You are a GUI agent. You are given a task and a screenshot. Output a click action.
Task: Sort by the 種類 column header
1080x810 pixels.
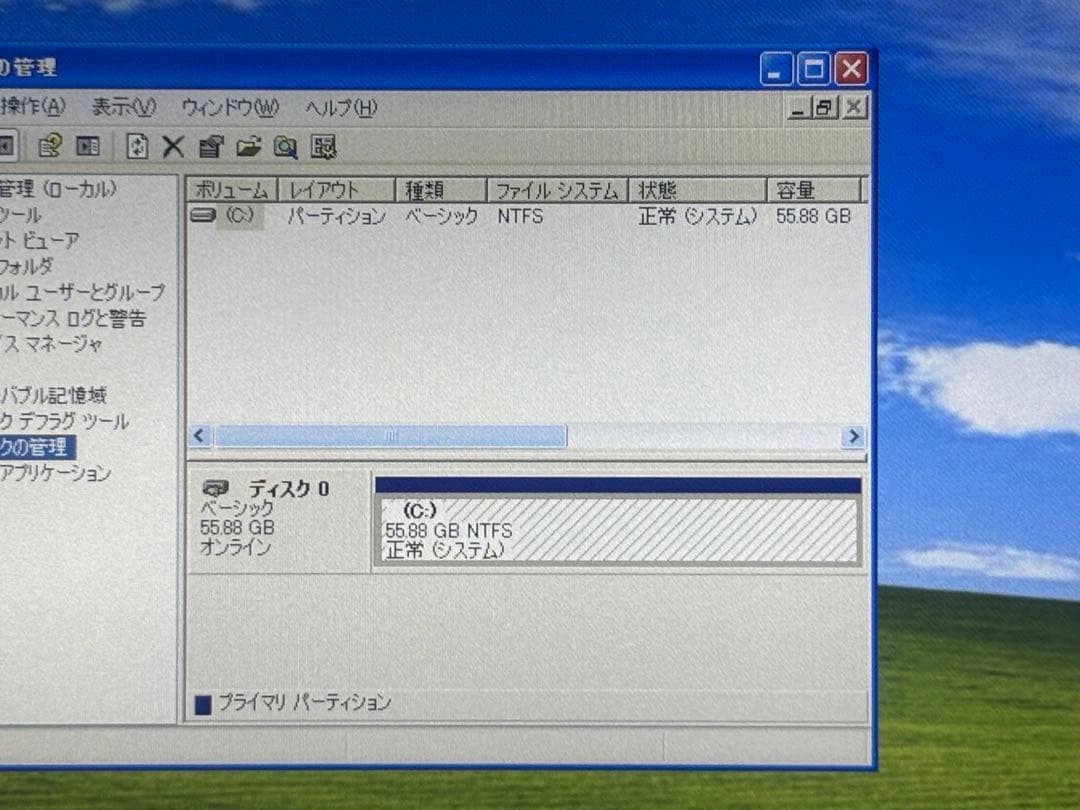441,190
